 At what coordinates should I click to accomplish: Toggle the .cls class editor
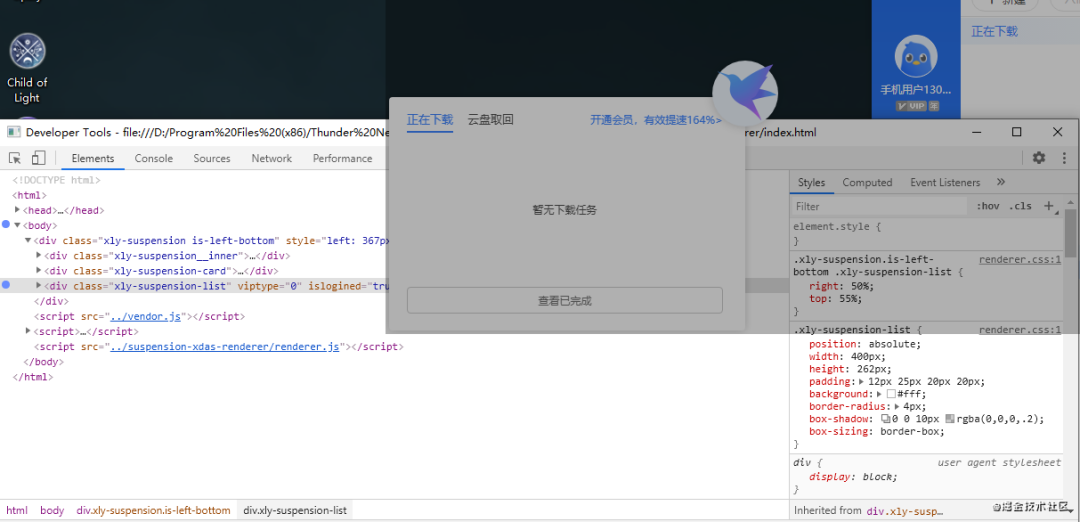[1020, 206]
